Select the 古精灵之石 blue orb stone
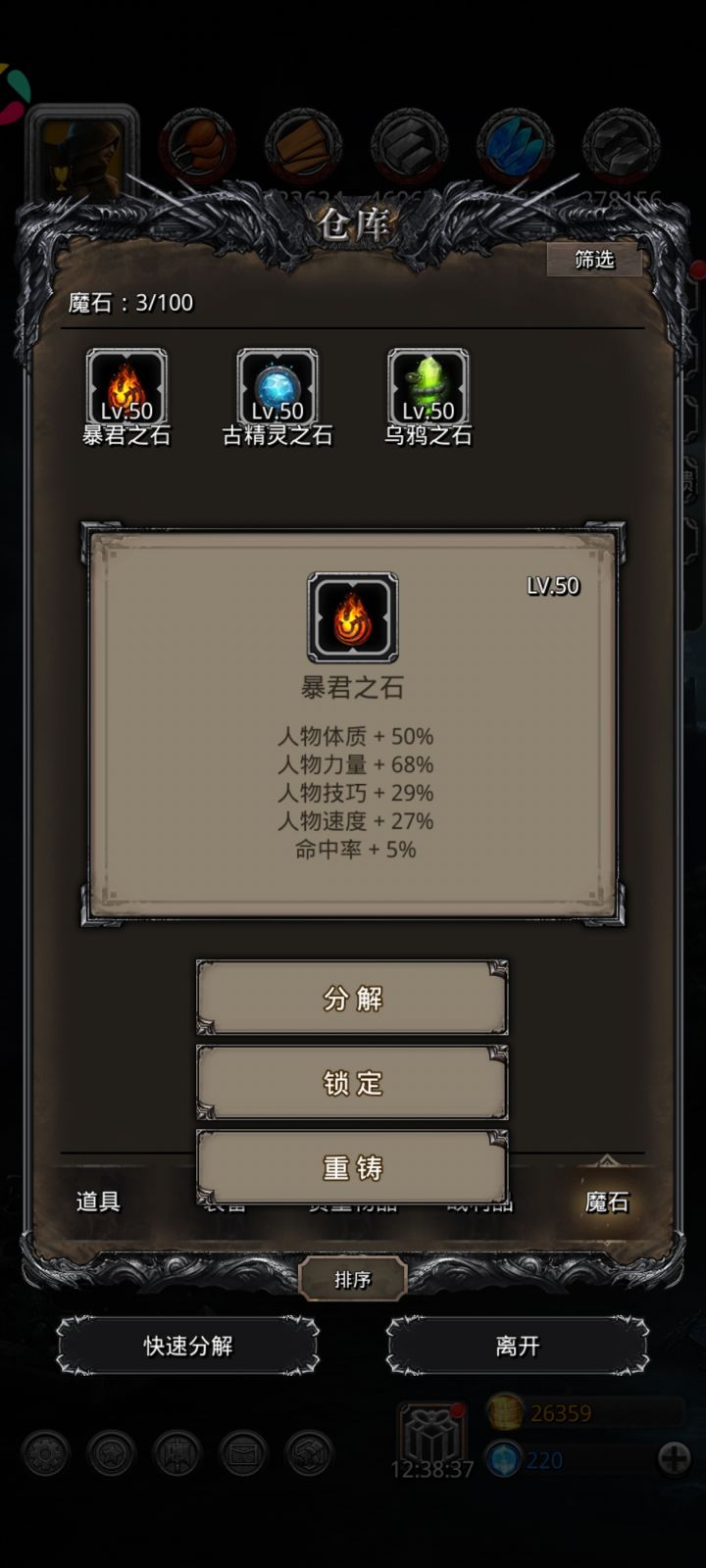Screen dimensions: 706x1568 (277, 388)
